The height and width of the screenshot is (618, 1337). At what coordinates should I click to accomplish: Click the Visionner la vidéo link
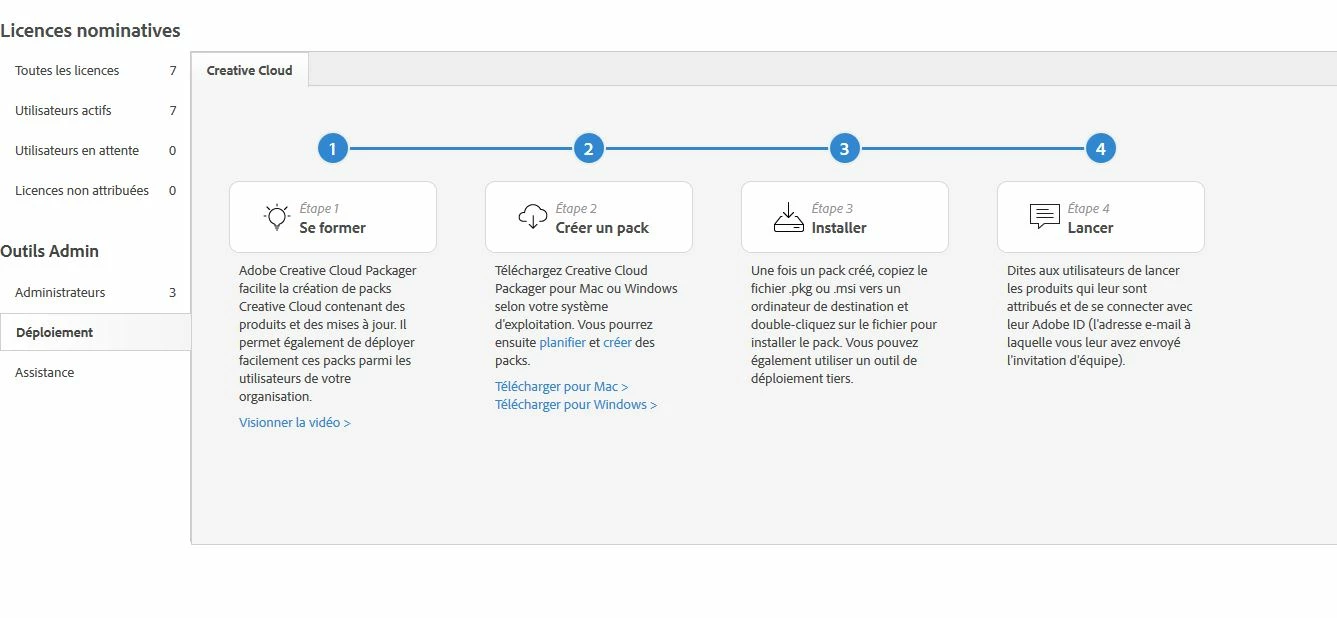[295, 423]
